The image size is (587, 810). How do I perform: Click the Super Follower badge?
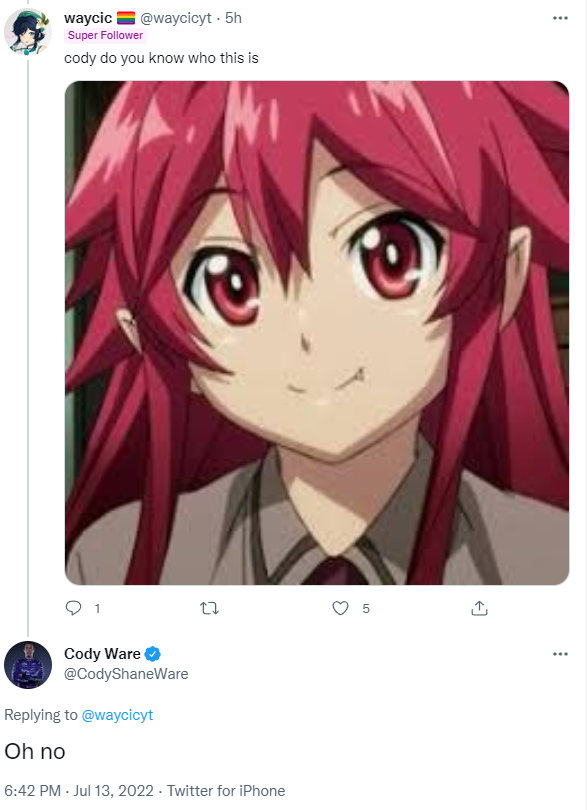point(105,35)
